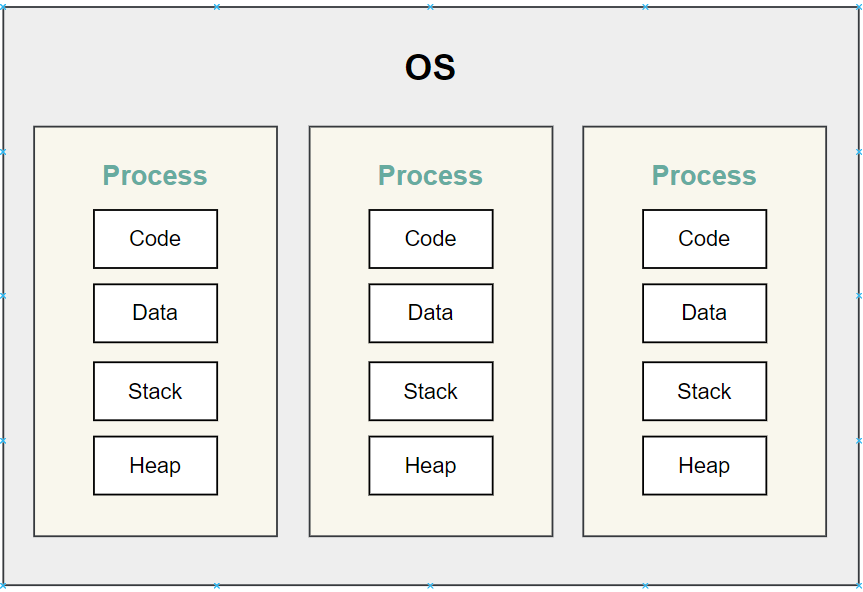Click Heap box in right process
863x592 pixels.
(704, 465)
